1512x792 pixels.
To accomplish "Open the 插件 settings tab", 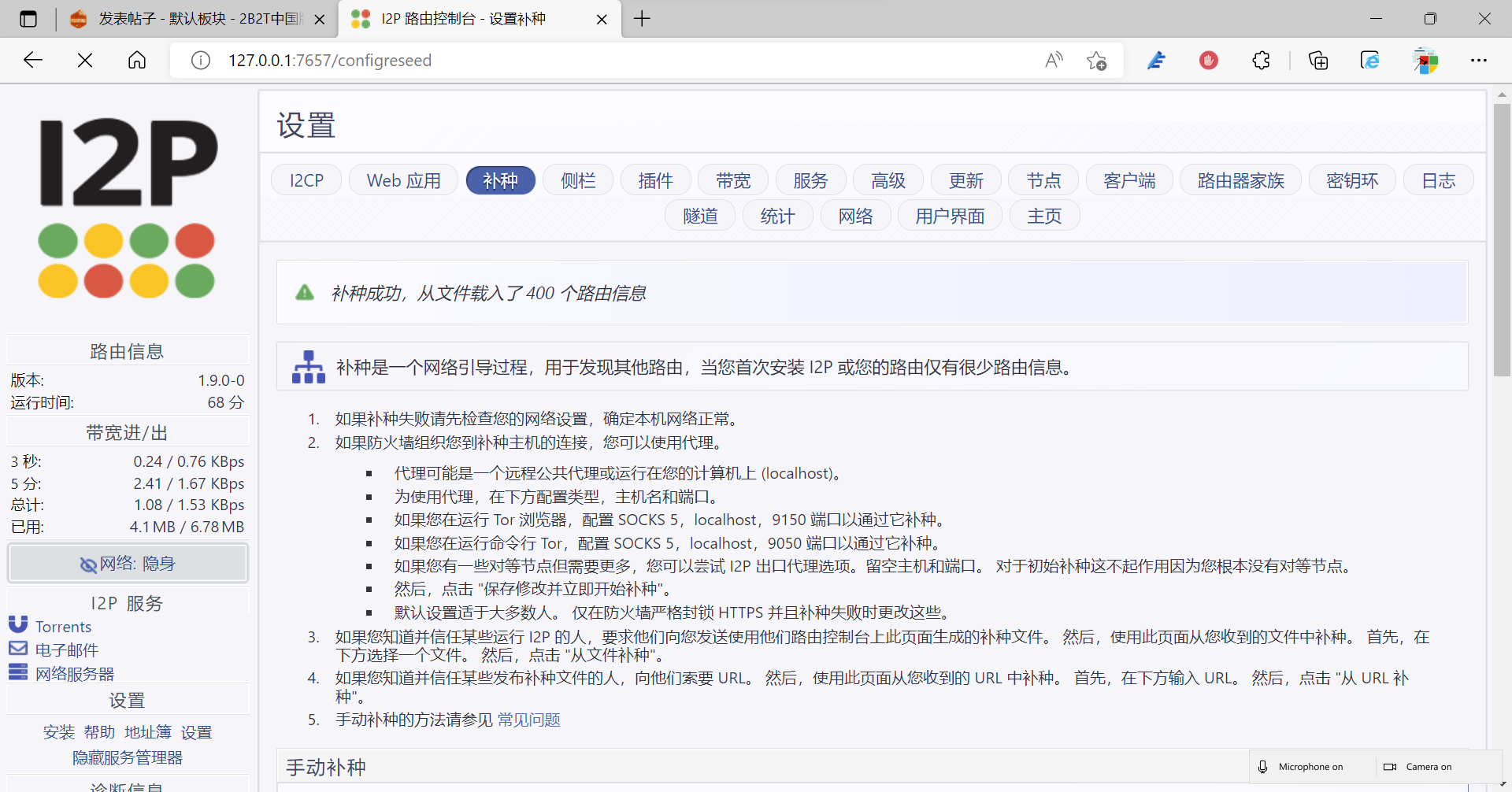I will pyautogui.click(x=655, y=180).
